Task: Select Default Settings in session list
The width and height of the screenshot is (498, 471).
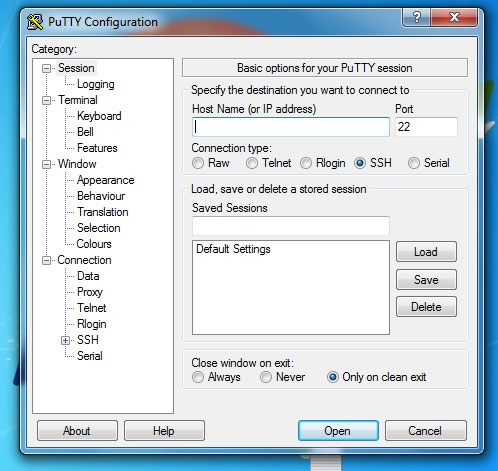Action: (233, 249)
